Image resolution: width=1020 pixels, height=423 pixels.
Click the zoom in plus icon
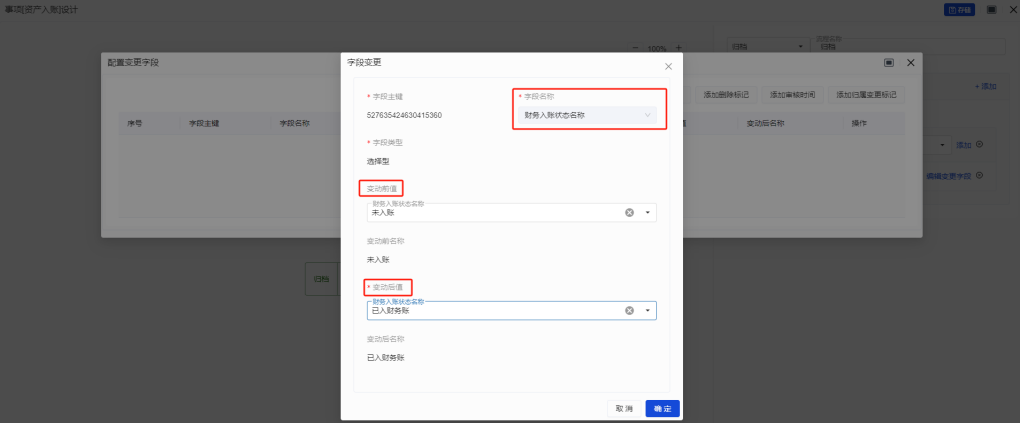pos(679,48)
